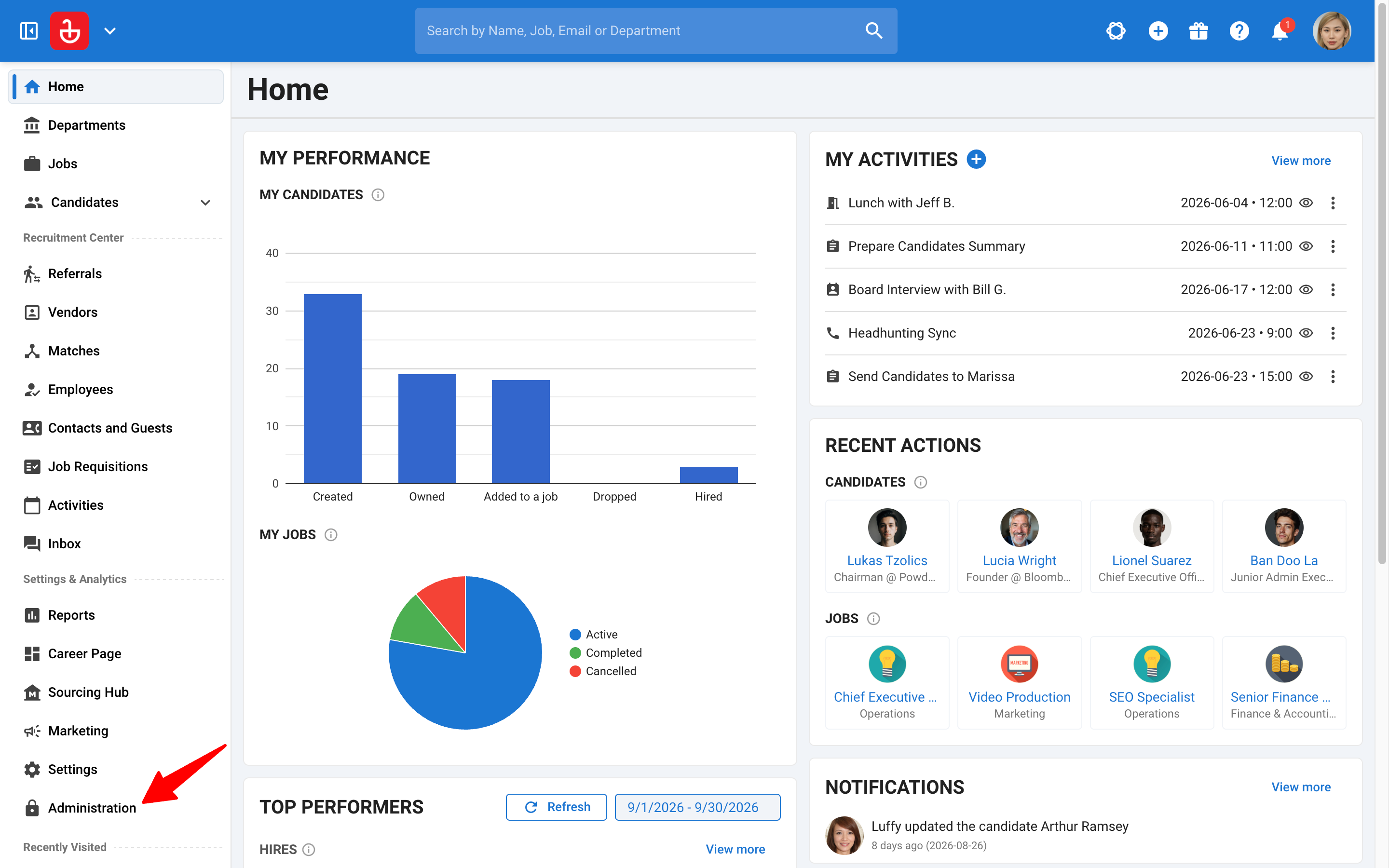This screenshot has height=868, width=1389.
Task: Show info for My Jobs chart
Action: [330, 534]
